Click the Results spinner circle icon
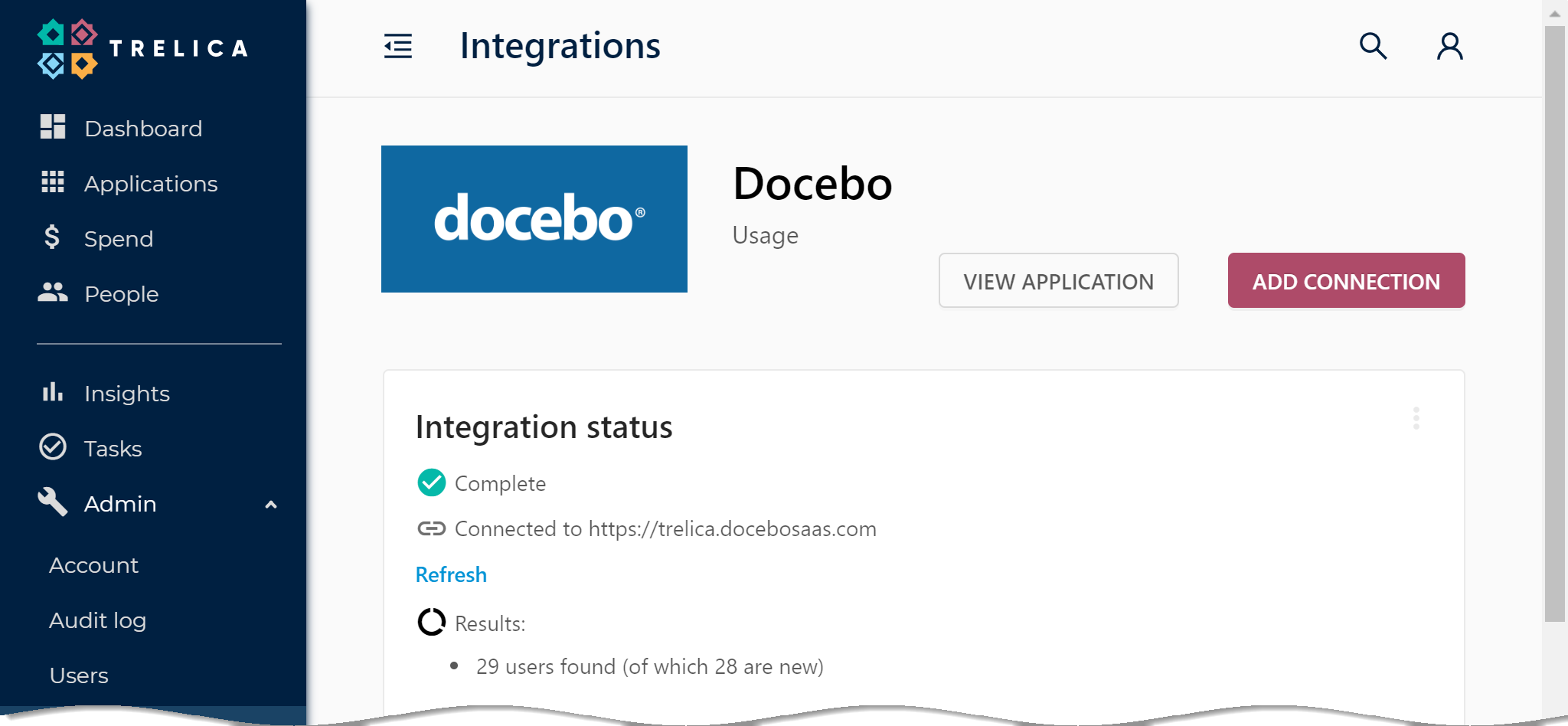Screen dimensions: 1568x726 (x=432, y=622)
